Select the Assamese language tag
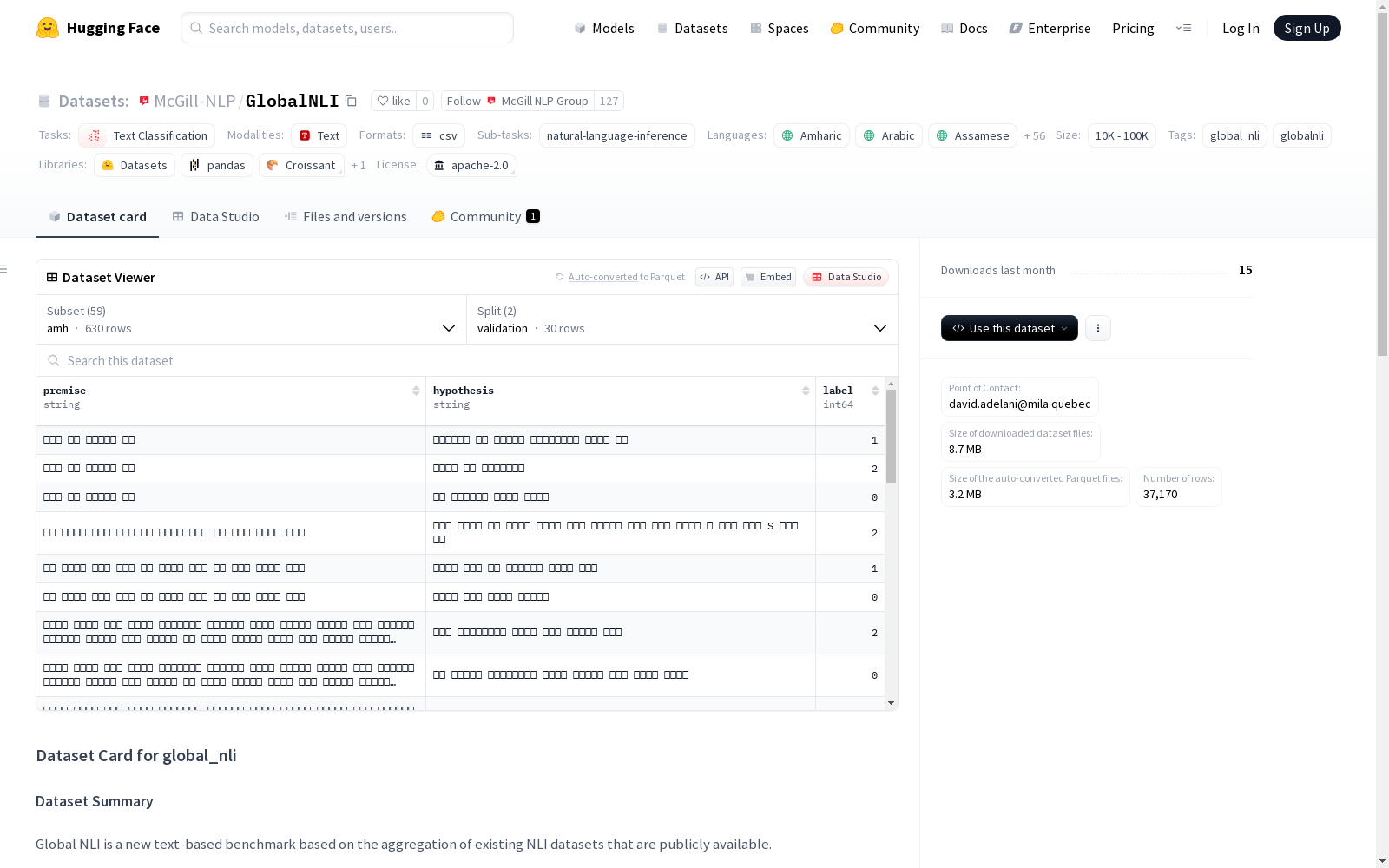 click(x=972, y=135)
